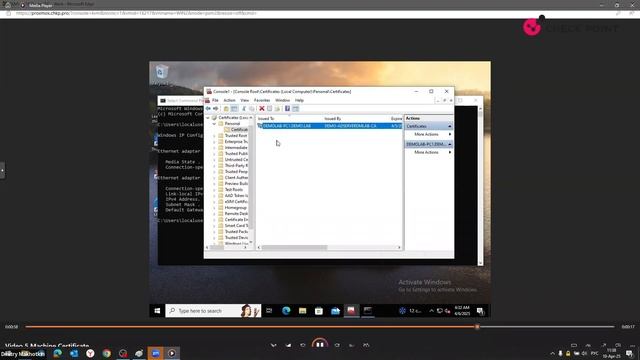The width and height of the screenshot is (640, 360).
Task: Open Chrome from the host taskbar
Action: (x=107, y=353)
